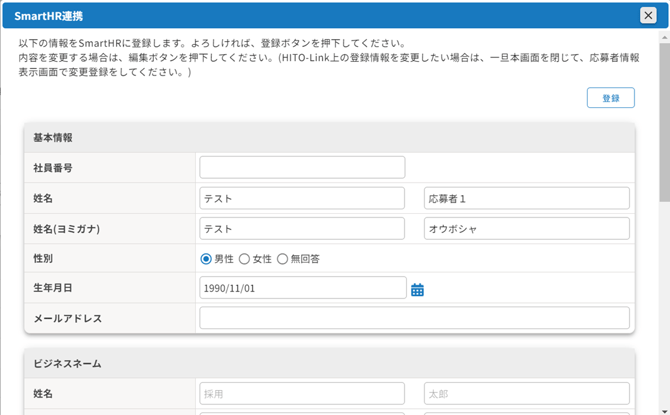Close the SmartHR連携 dialog
The width and height of the screenshot is (670, 415).
tap(648, 15)
